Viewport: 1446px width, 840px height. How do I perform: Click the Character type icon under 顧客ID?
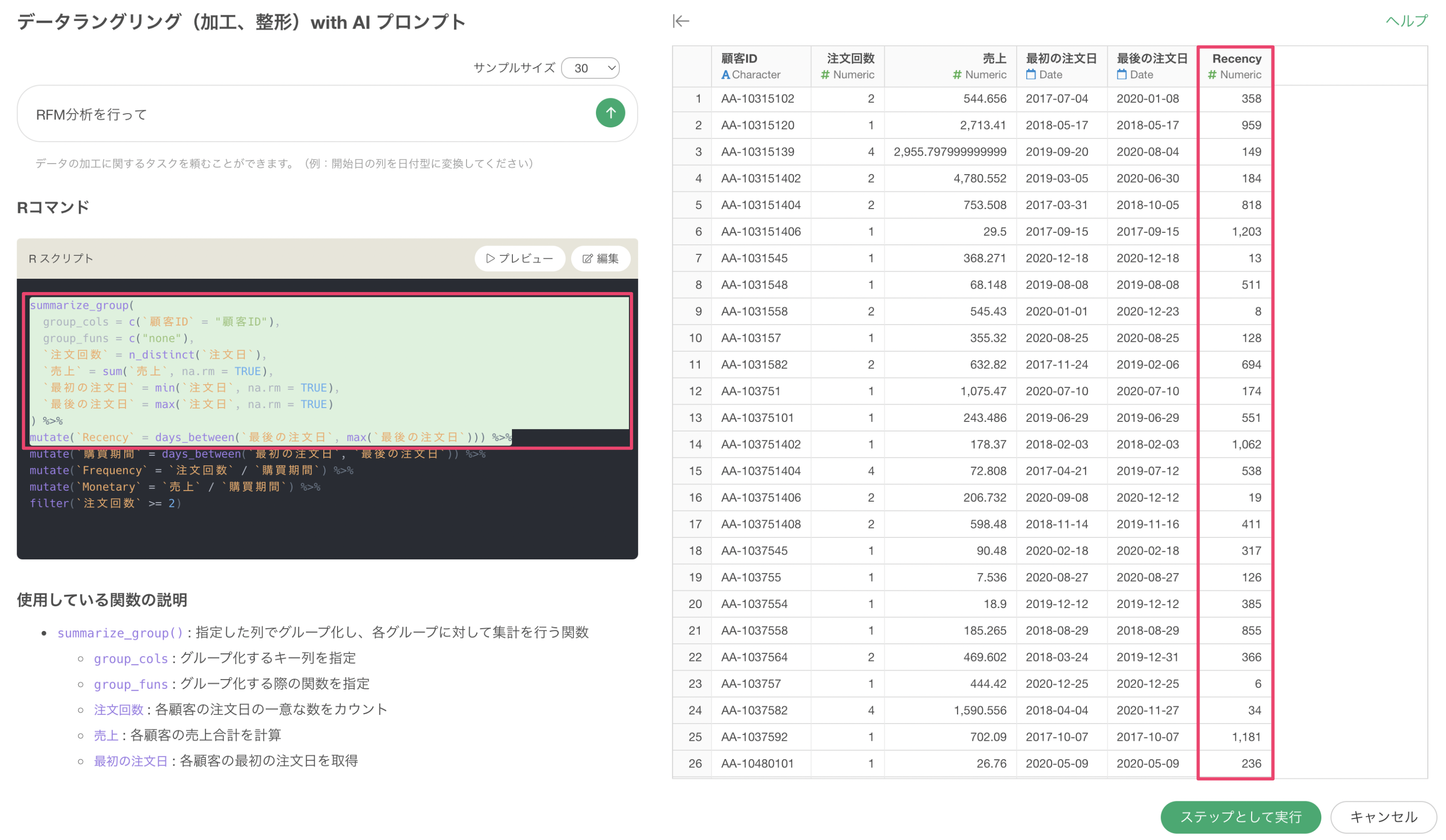[x=725, y=74]
